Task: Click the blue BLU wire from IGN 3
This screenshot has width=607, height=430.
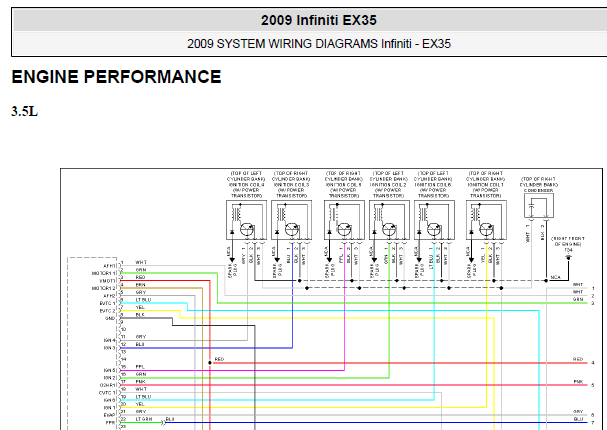Action: pyautogui.click(x=205, y=348)
